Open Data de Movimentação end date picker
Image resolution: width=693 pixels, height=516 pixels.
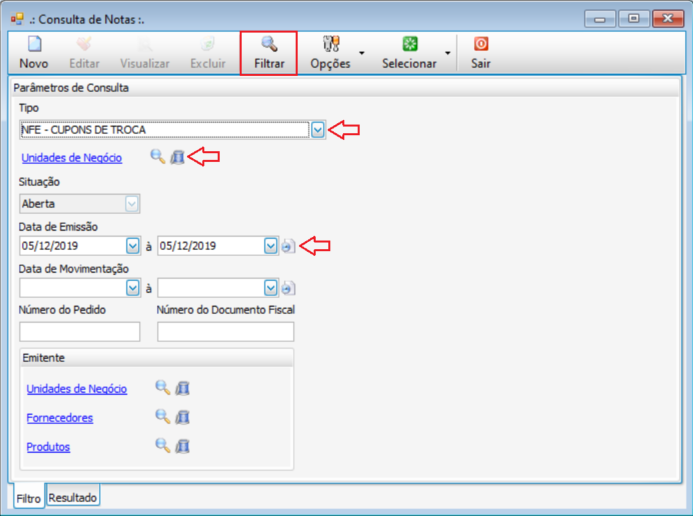[270, 288]
